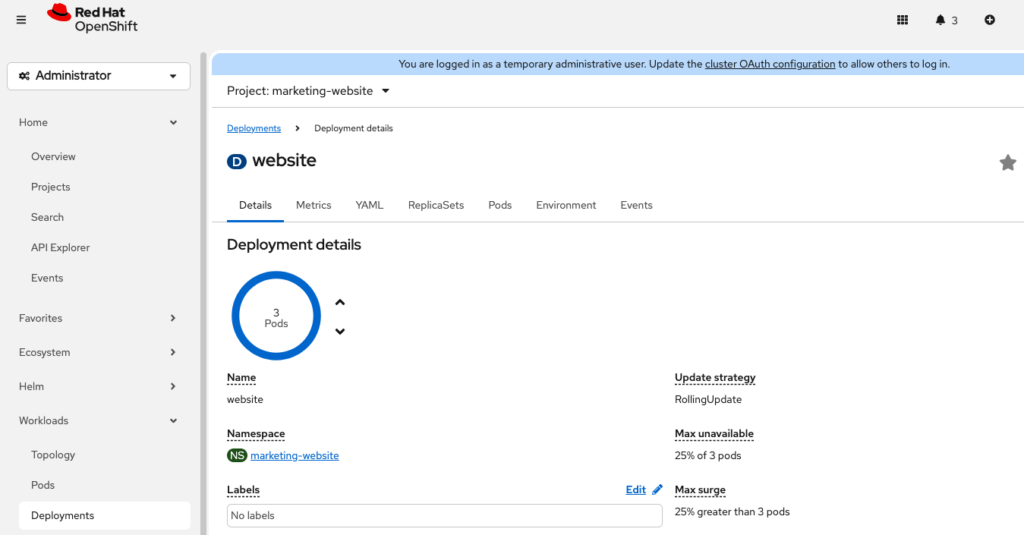Open the Administrator perspective dropdown

tap(98, 76)
